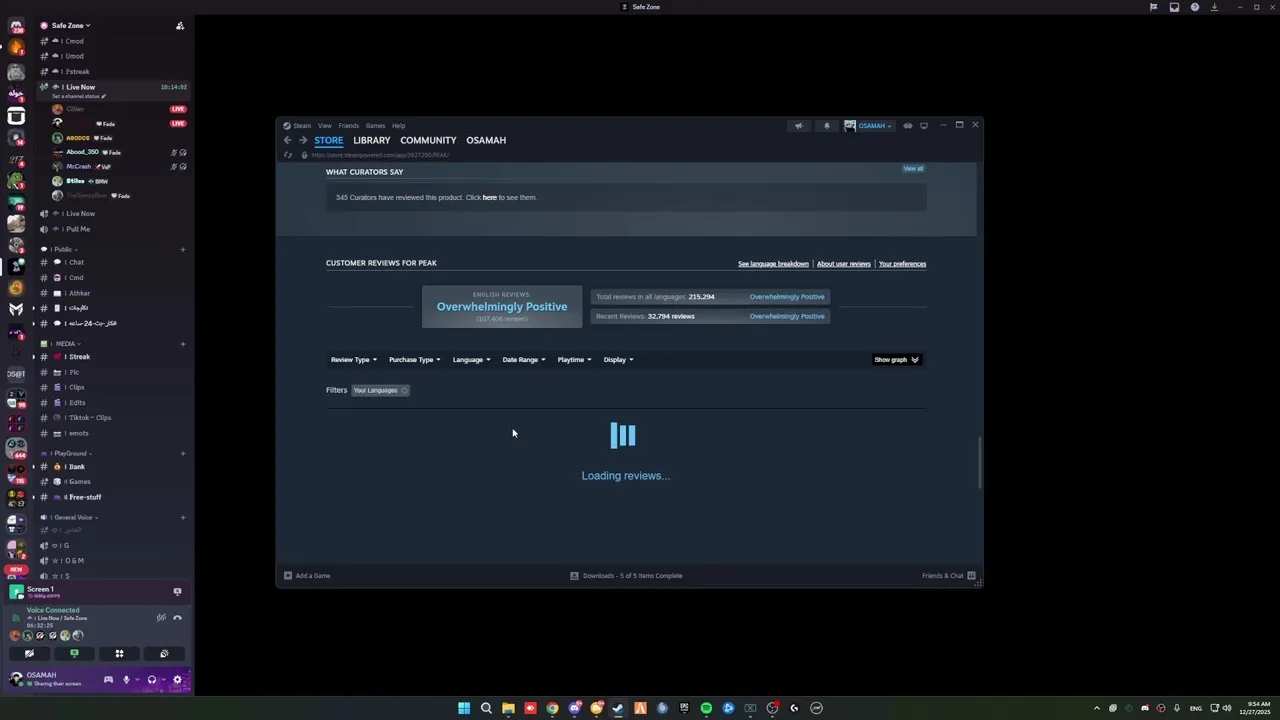
Task: Toggle Discord headphones deafen
Action: pos(152,680)
